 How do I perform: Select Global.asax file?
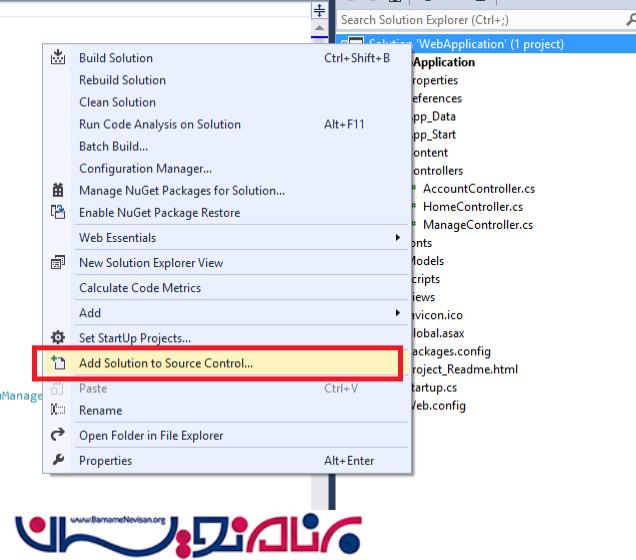pyautogui.click(x=438, y=333)
